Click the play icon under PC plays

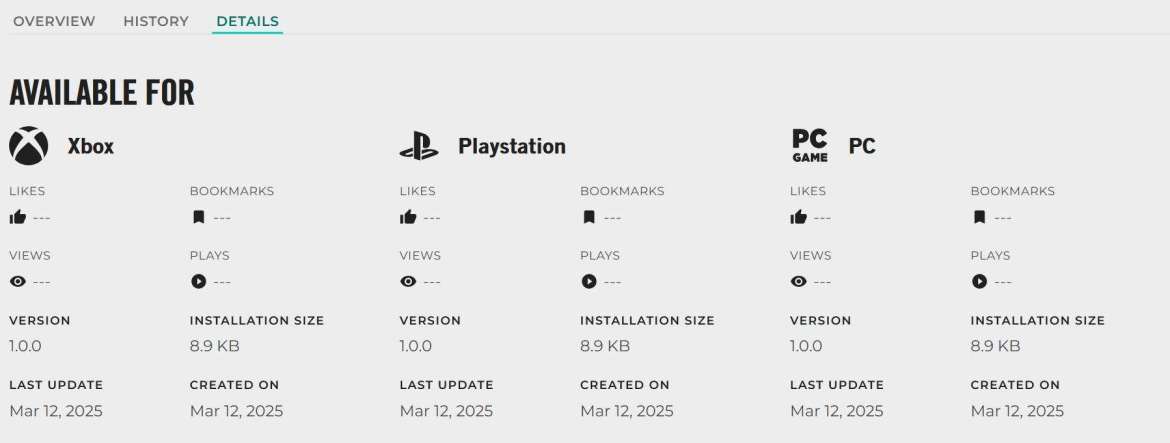click(x=979, y=281)
